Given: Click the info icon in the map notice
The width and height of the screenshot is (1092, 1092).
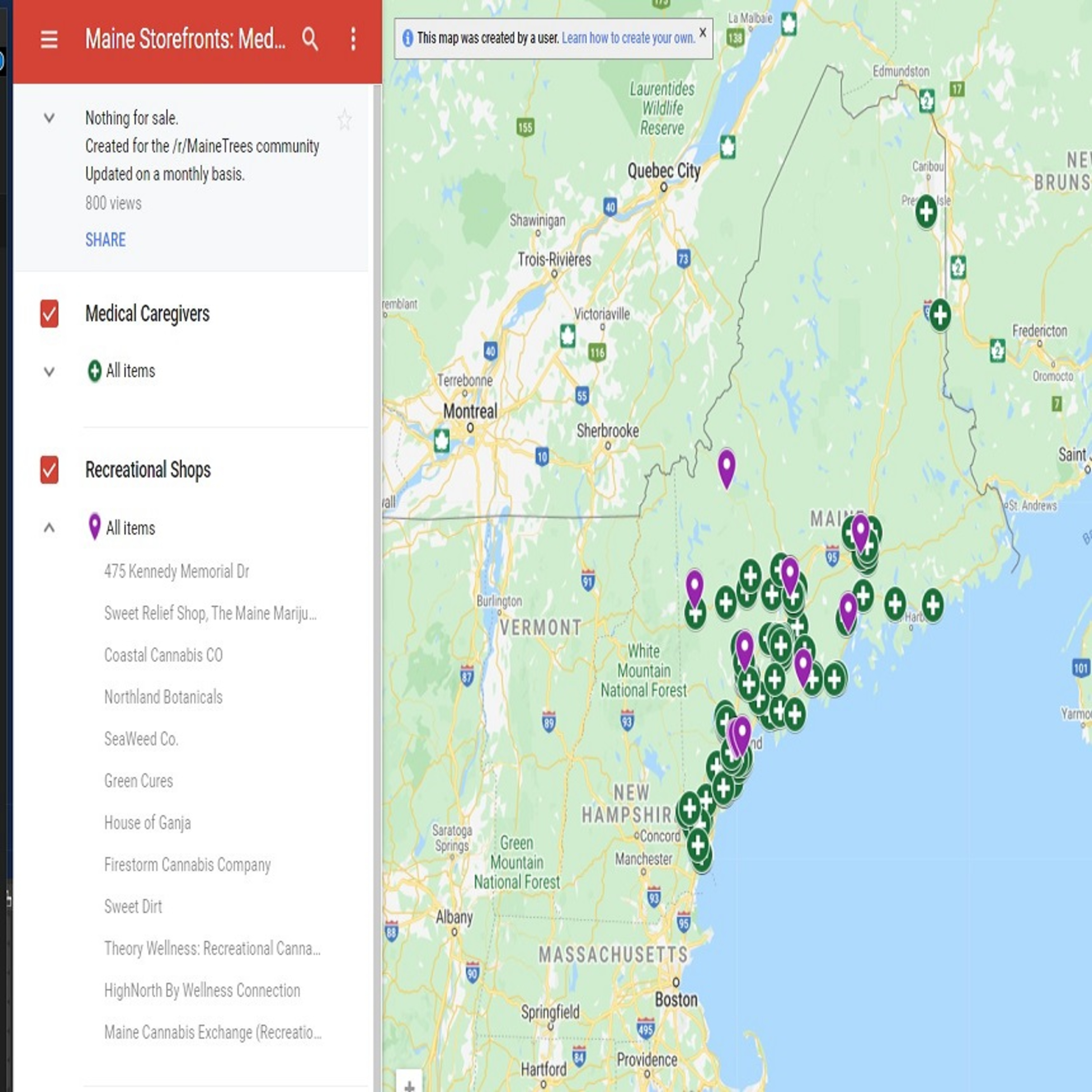Looking at the screenshot, I should [408, 39].
